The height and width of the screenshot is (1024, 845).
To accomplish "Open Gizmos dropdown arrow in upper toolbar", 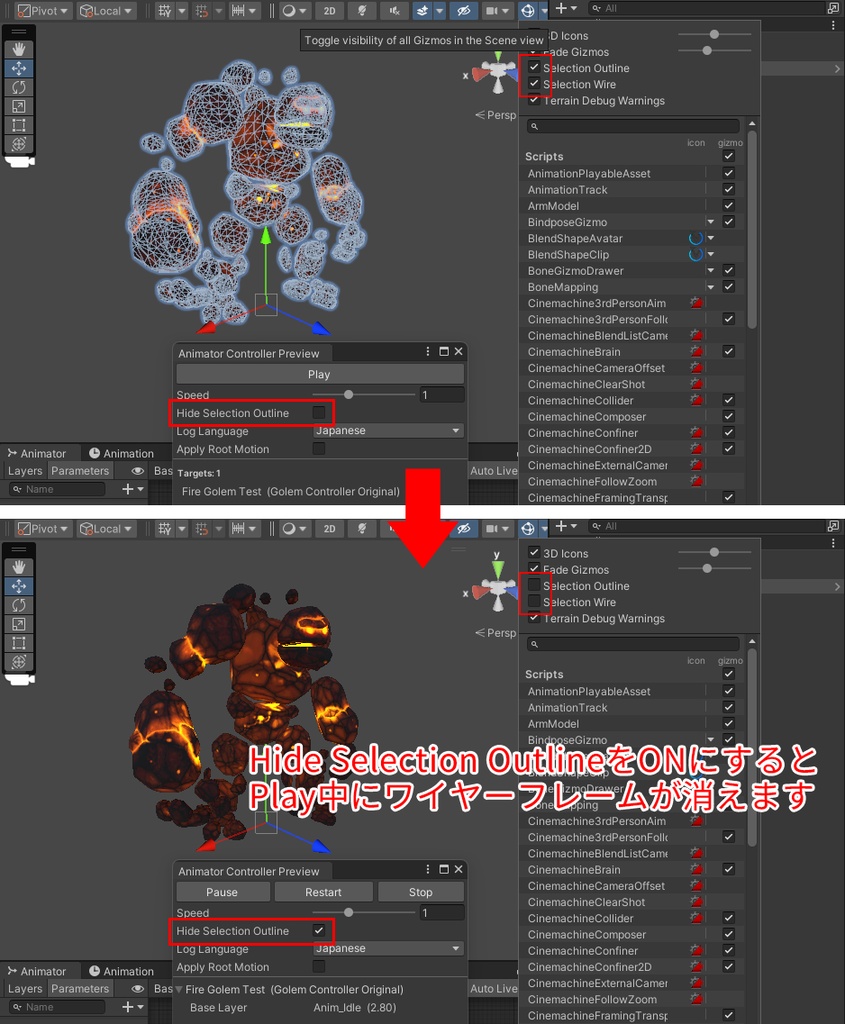I will 543,11.
